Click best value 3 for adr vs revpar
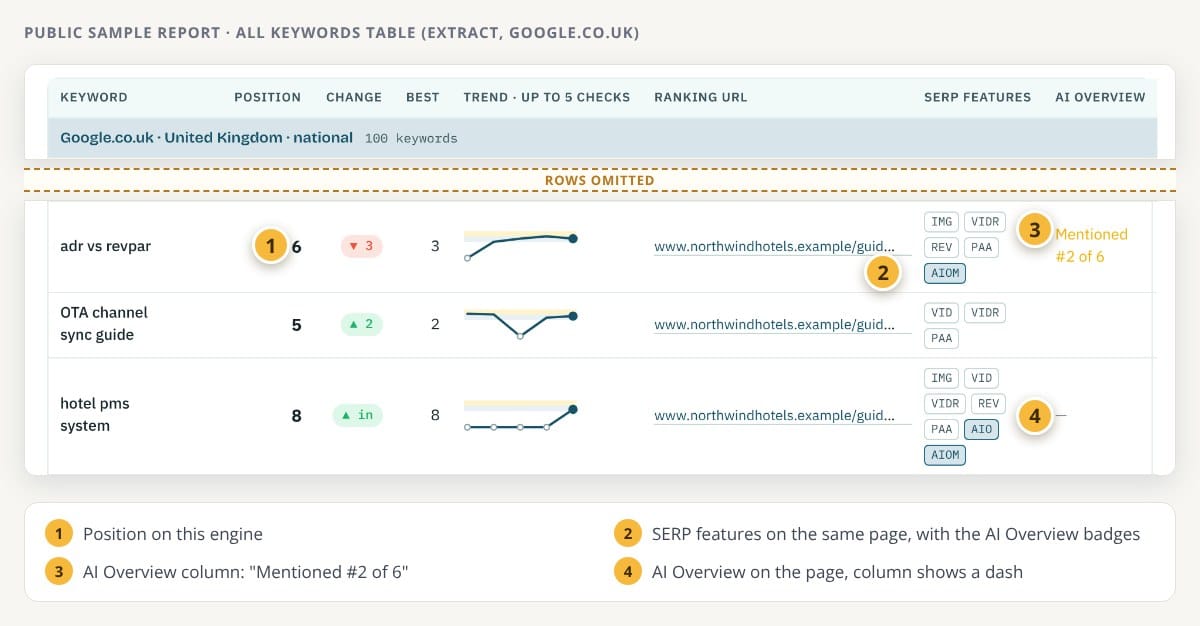 coord(435,245)
